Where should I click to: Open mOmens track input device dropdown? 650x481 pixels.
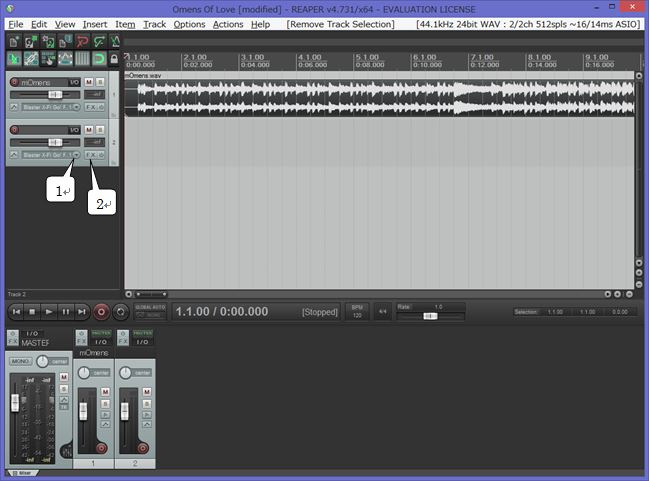(76, 105)
